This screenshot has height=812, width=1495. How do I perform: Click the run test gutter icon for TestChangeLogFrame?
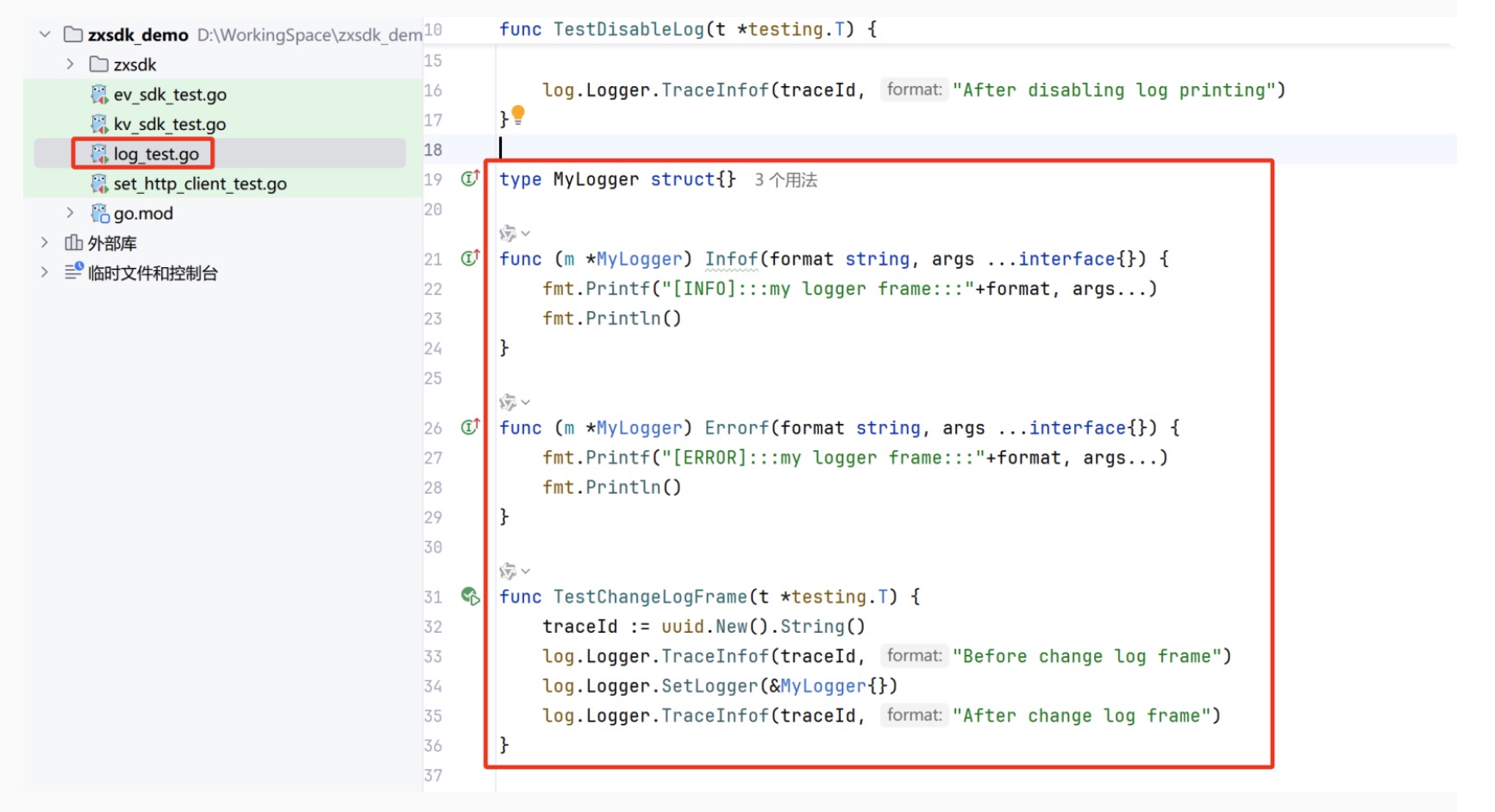pos(470,597)
